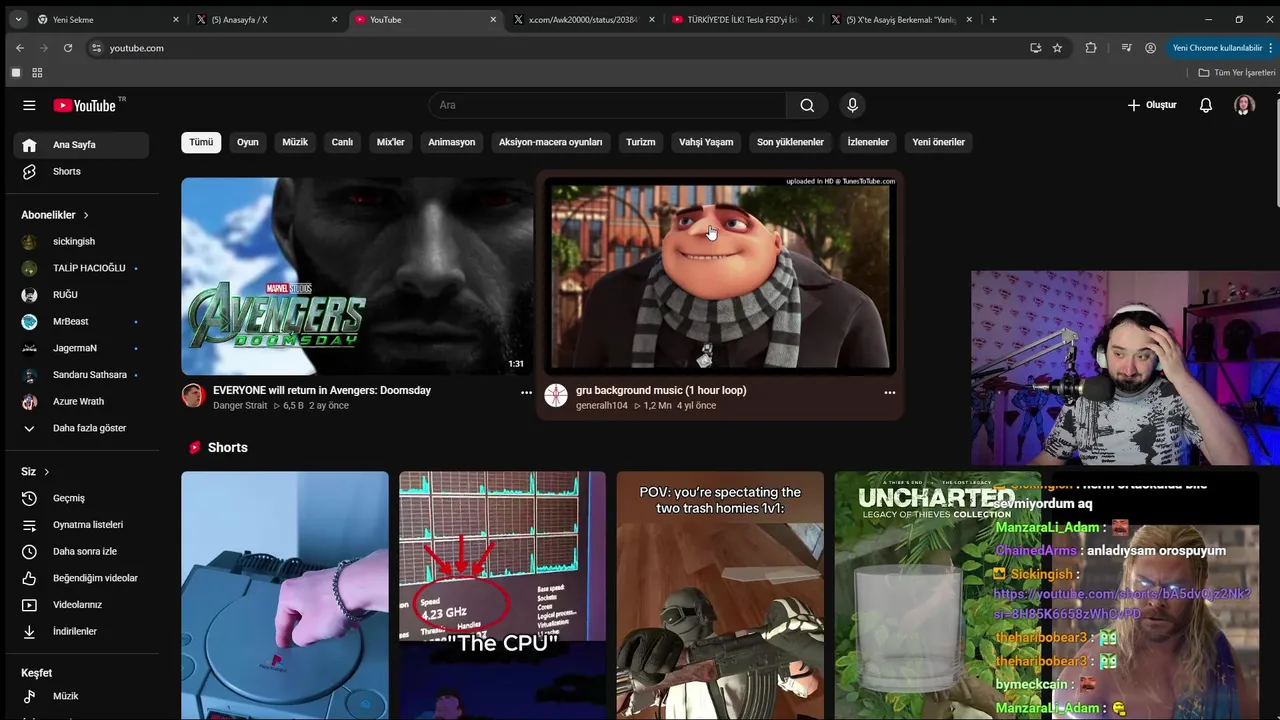Select the Mix'ler filter chip
1280x720 pixels.
click(x=390, y=142)
